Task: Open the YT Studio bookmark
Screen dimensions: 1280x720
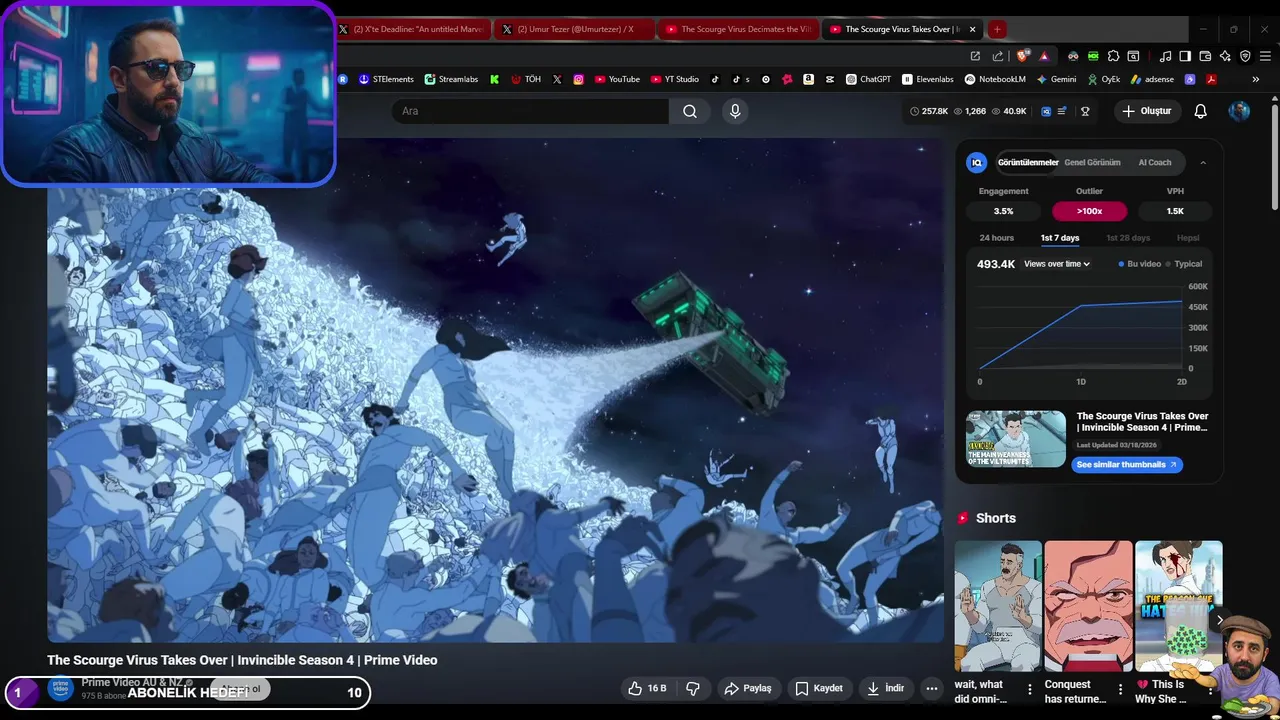Action: (674, 79)
